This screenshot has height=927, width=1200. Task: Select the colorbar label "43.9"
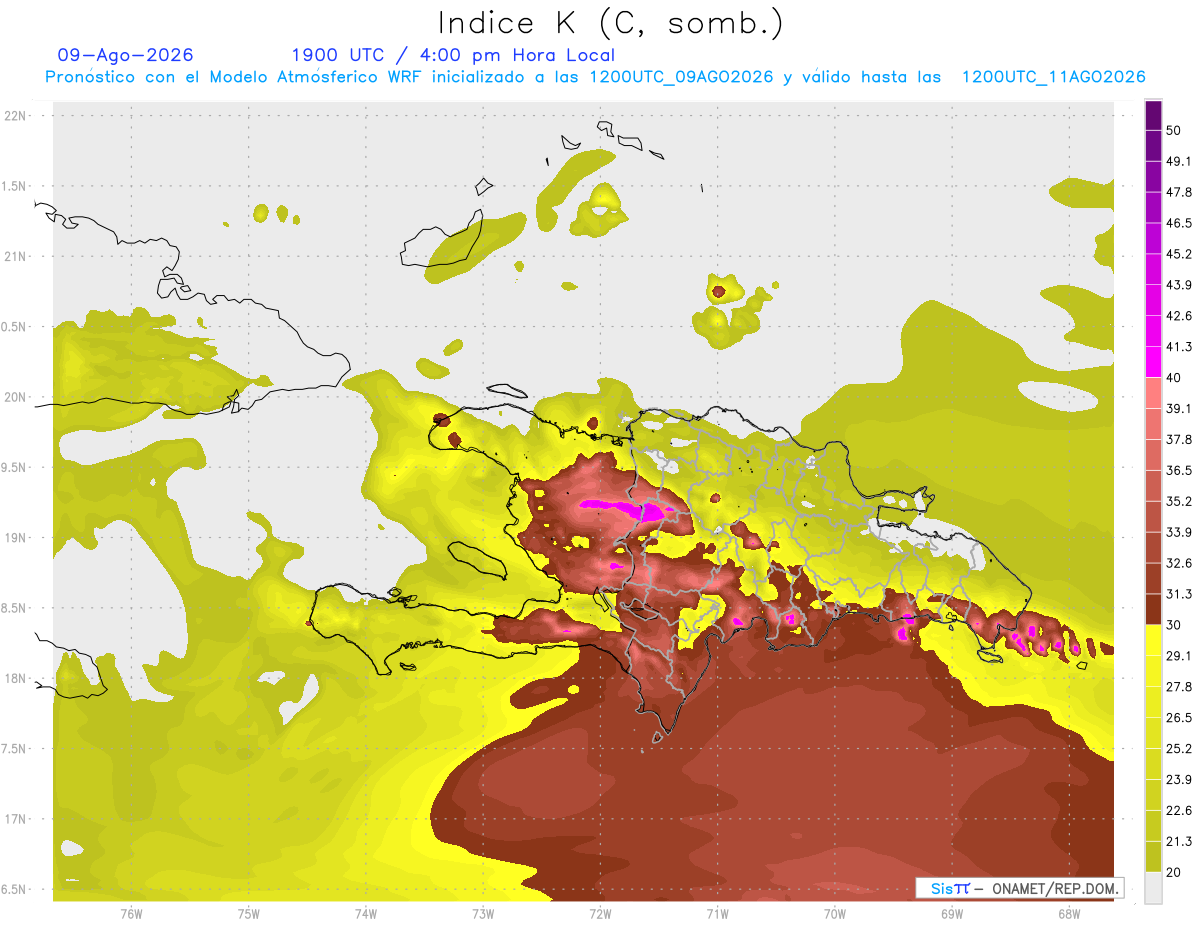[x=1179, y=285]
